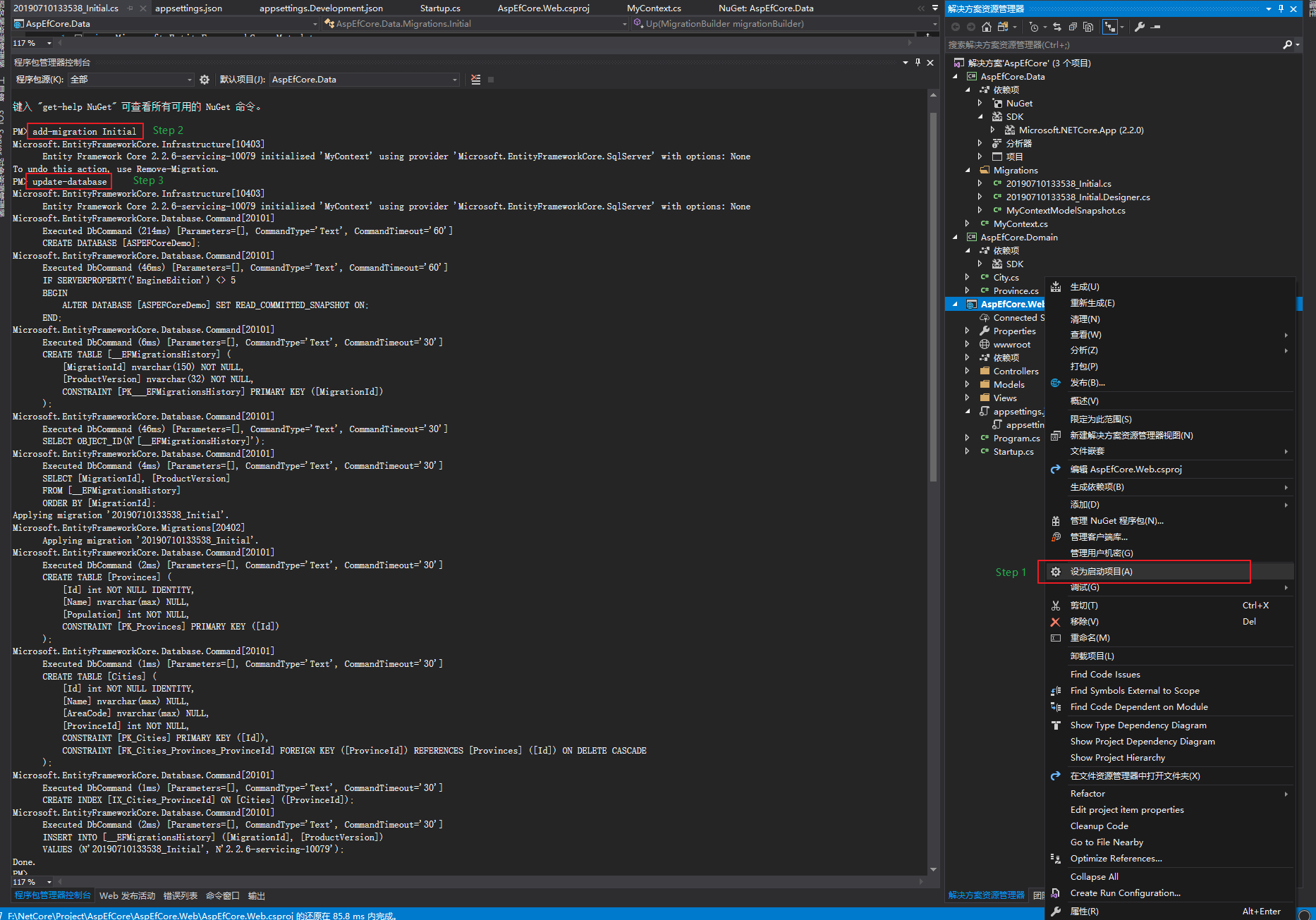Select 设为启动项目 in the context menu
Screen dimensions: 1316x920
click(1102, 571)
